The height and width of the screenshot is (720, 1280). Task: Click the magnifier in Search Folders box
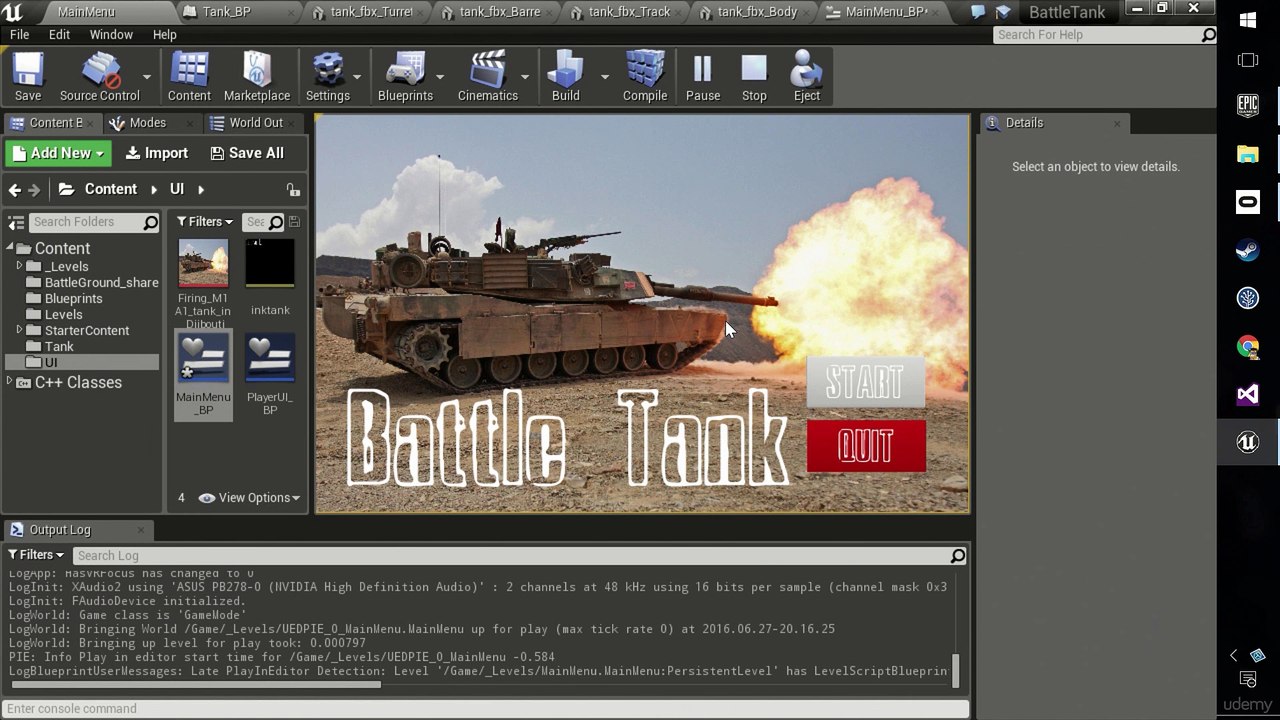[x=151, y=222]
